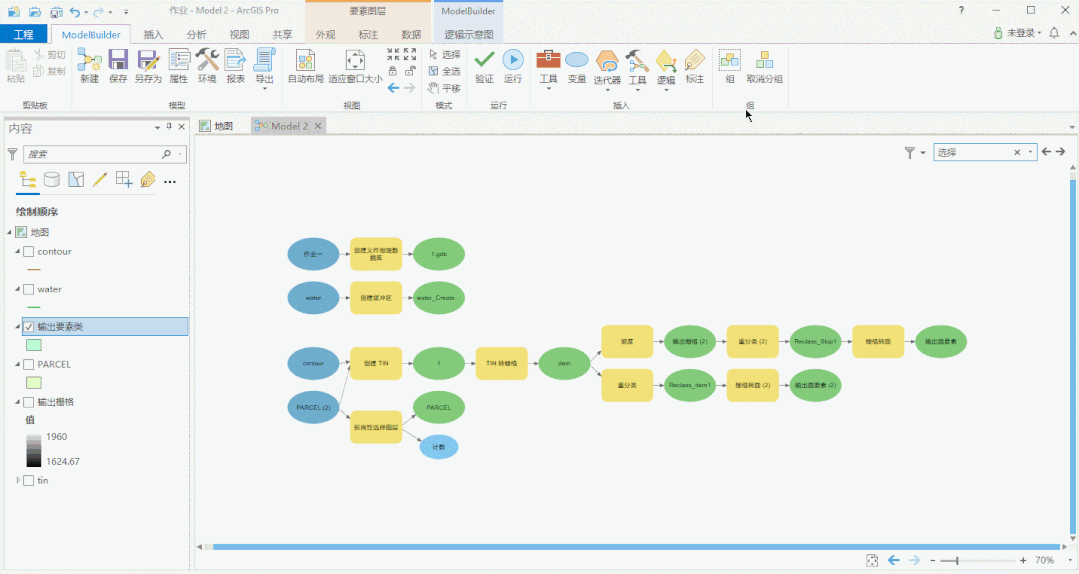Click the zoom slider handle
The image size is (1079, 574).
tap(957, 560)
